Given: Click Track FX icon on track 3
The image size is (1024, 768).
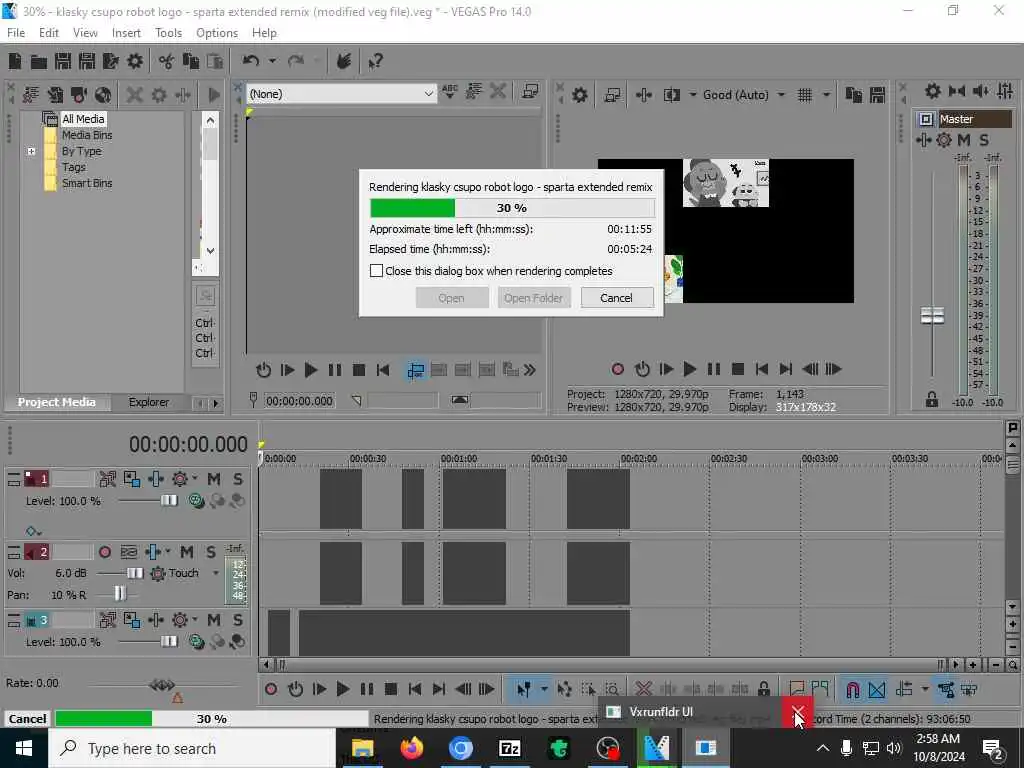Looking at the screenshot, I should pyautogui.click(x=180, y=620).
